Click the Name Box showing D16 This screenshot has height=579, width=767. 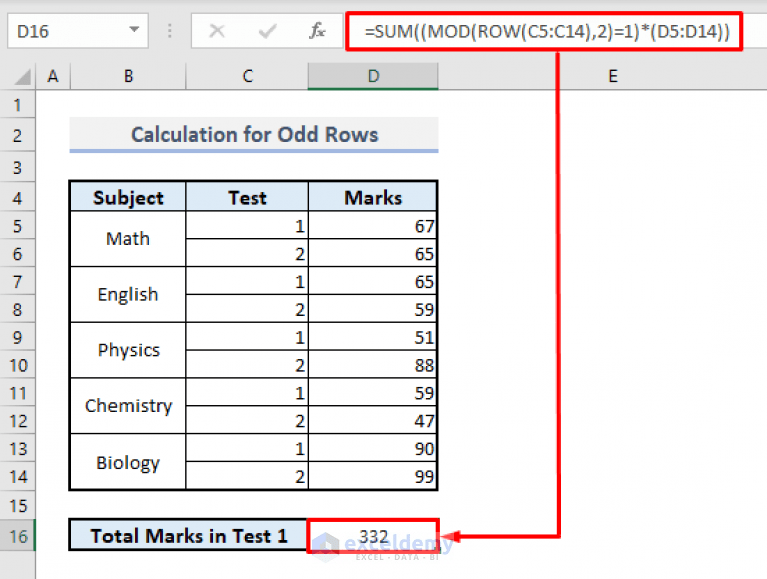[x=78, y=31]
